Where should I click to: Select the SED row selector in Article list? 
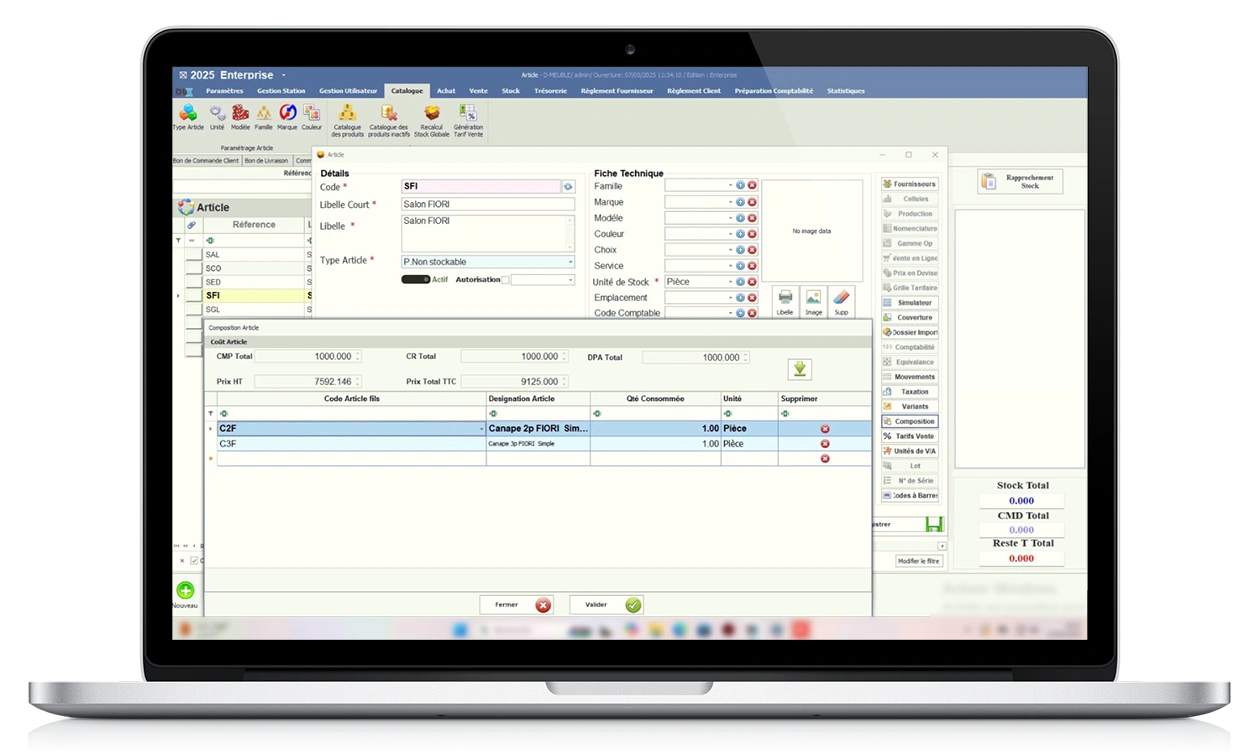click(x=195, y=283)
